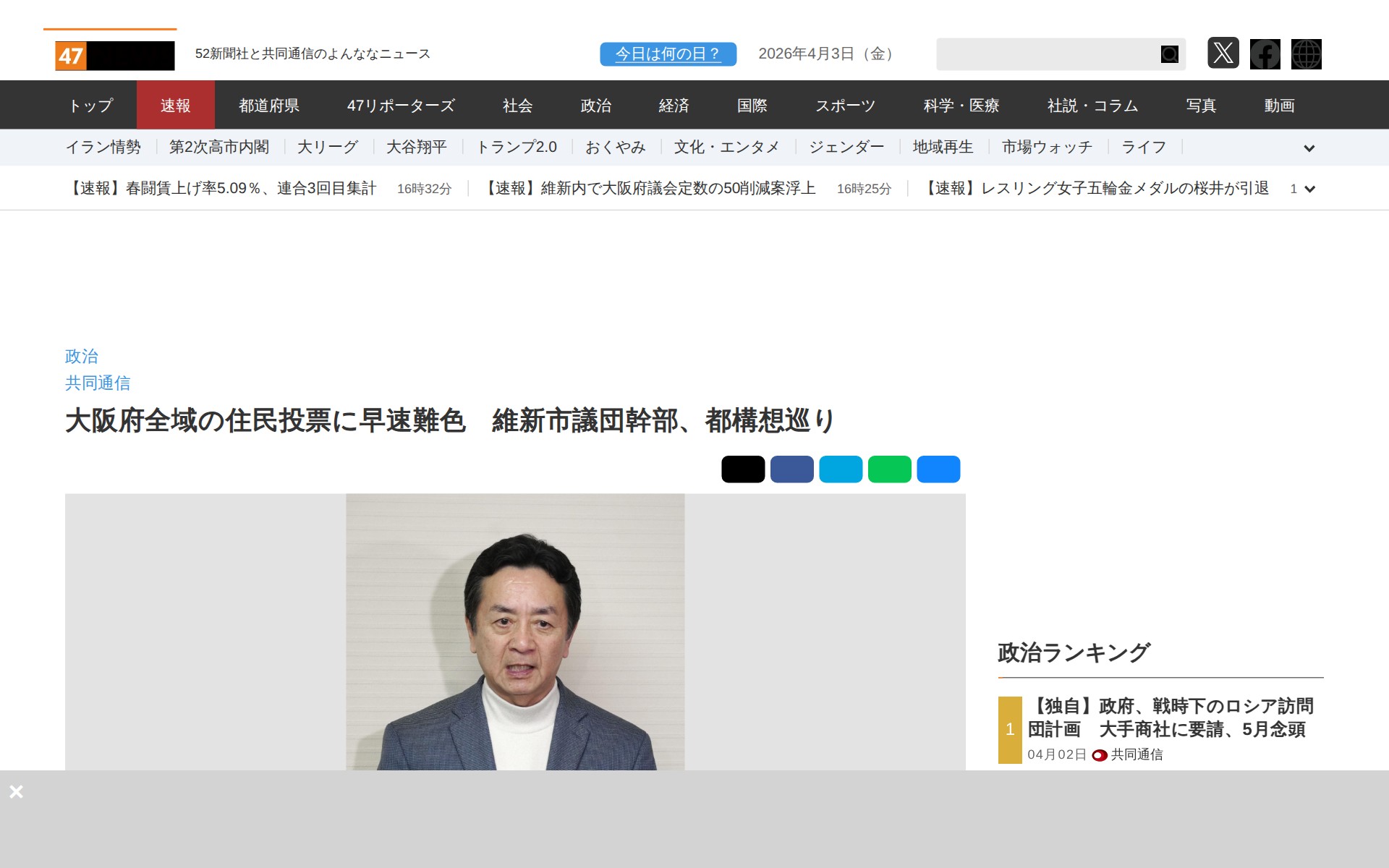Share article via green LINE button
1389x868 pixels.
click(889, 469)
